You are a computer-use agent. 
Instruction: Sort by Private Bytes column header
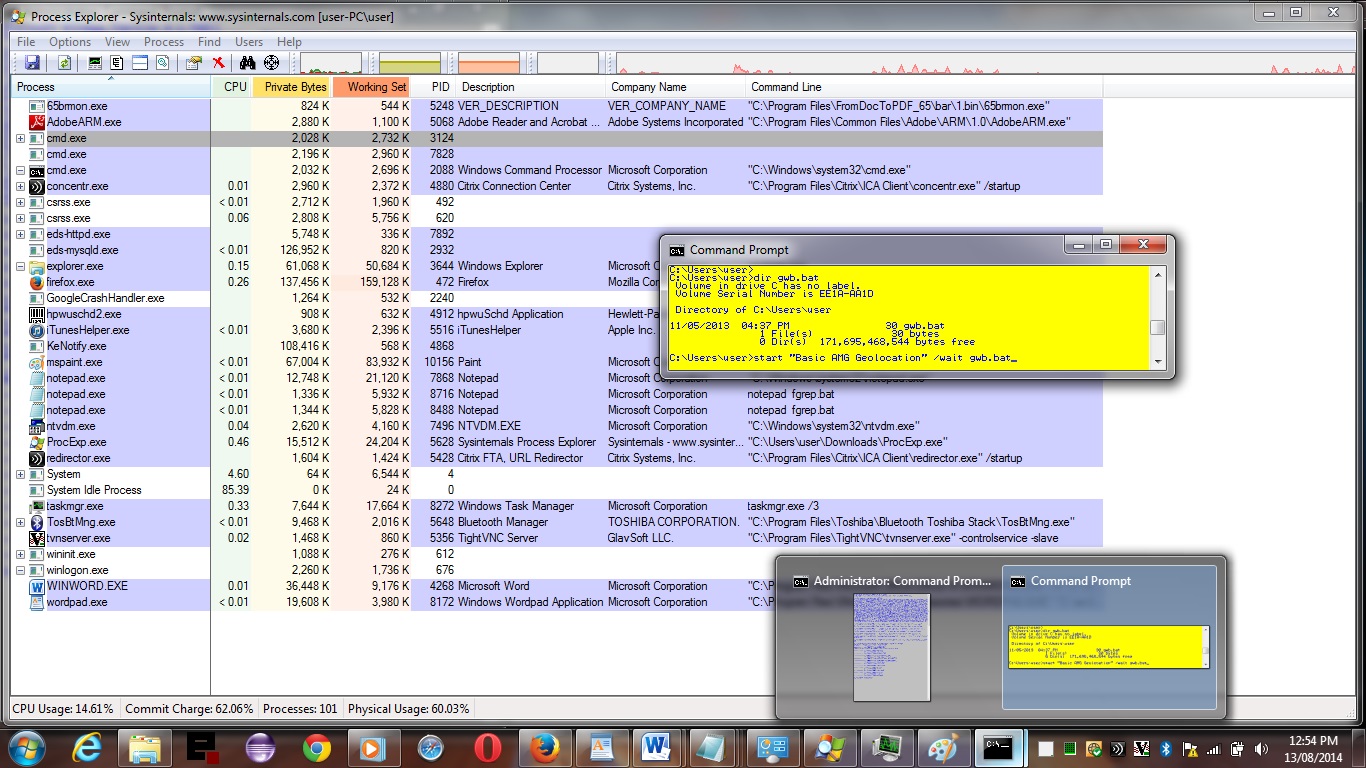295,87
